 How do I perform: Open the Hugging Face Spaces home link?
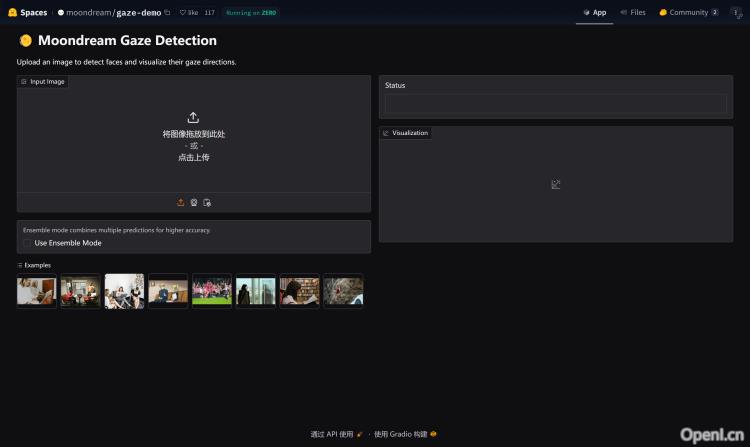pyautogui.click(x=28, y=12)
